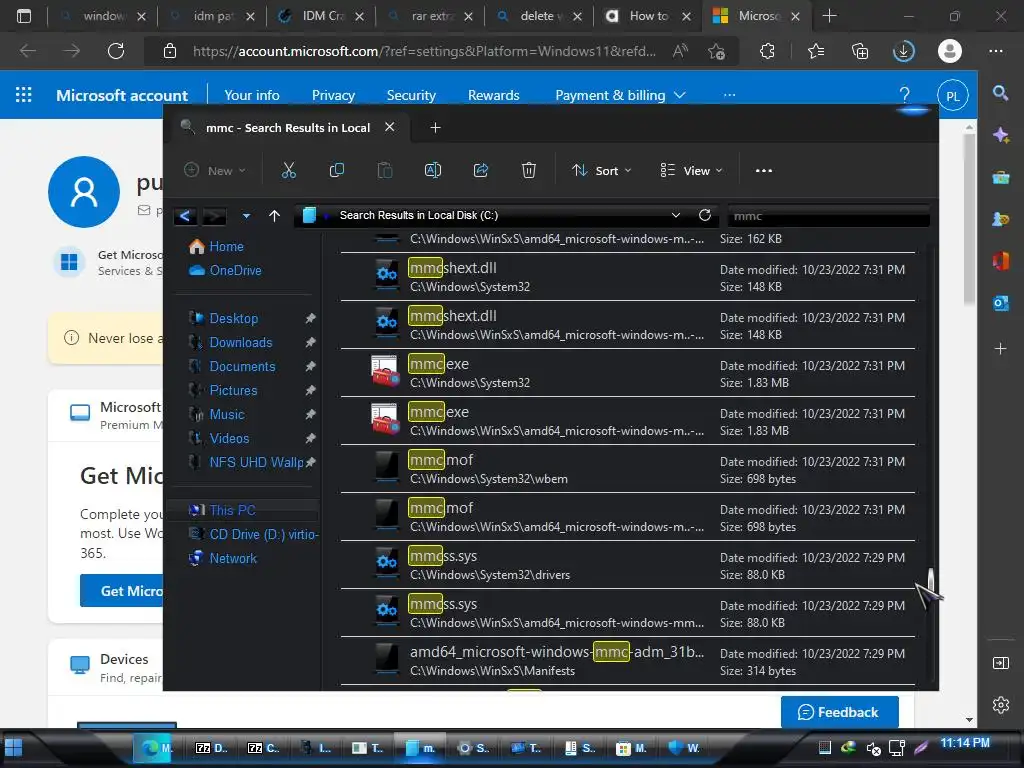Image resolution: width=1024 pixels, height=768 pixels.
Task: Select OneDrive in Explorer sidebar
Action: (235, 270)
